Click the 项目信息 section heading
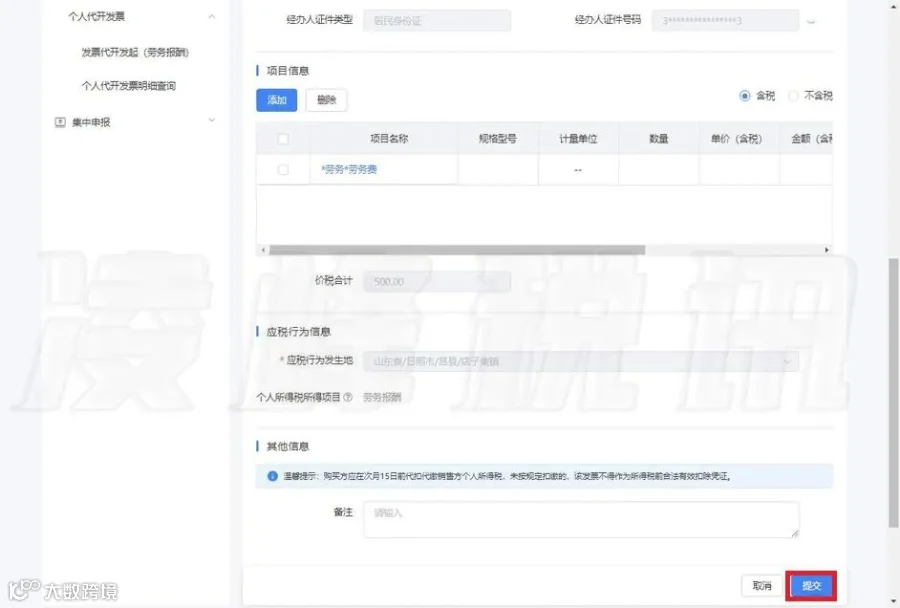 288,71
